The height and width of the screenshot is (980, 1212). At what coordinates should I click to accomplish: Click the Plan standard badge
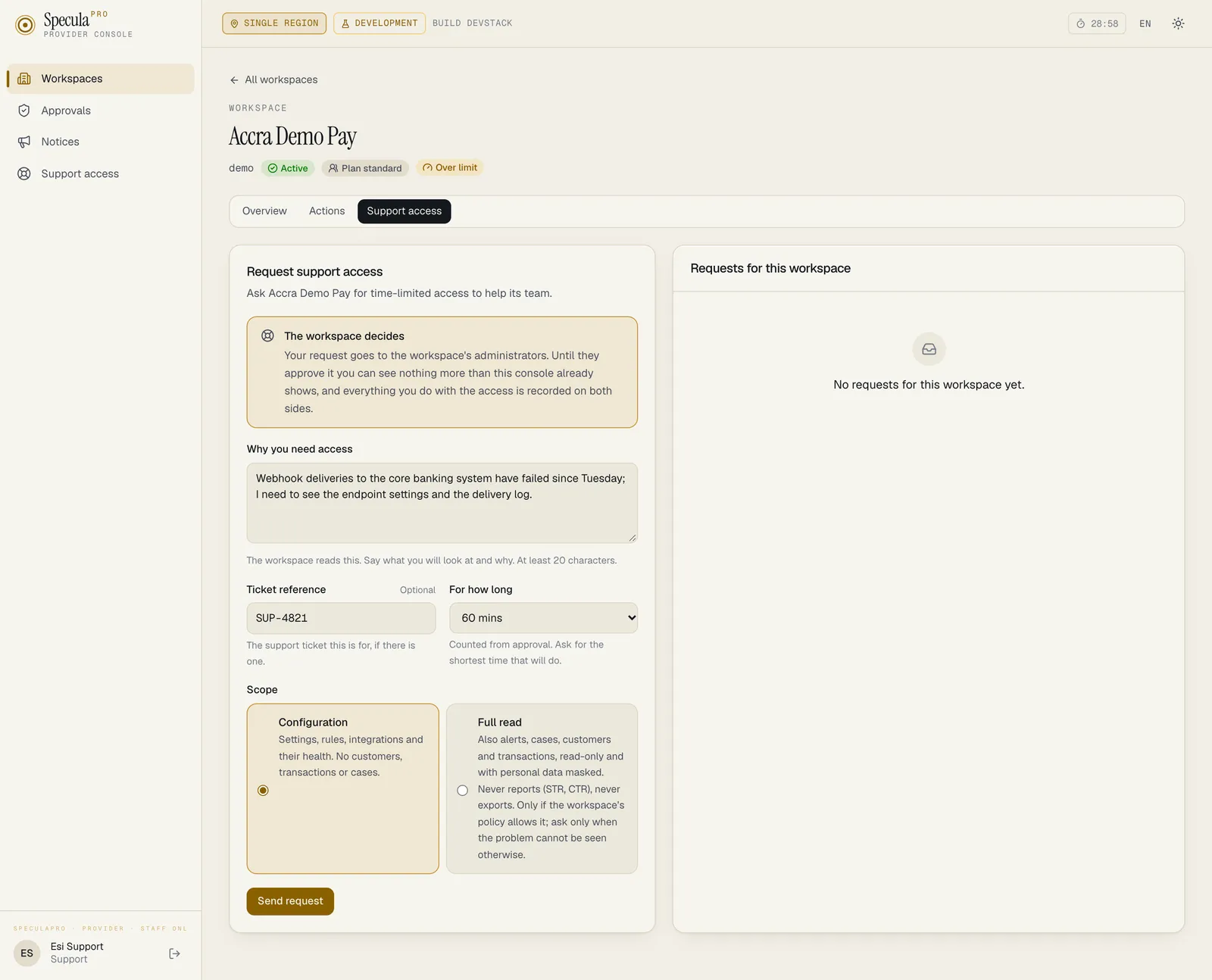[365, 168]
